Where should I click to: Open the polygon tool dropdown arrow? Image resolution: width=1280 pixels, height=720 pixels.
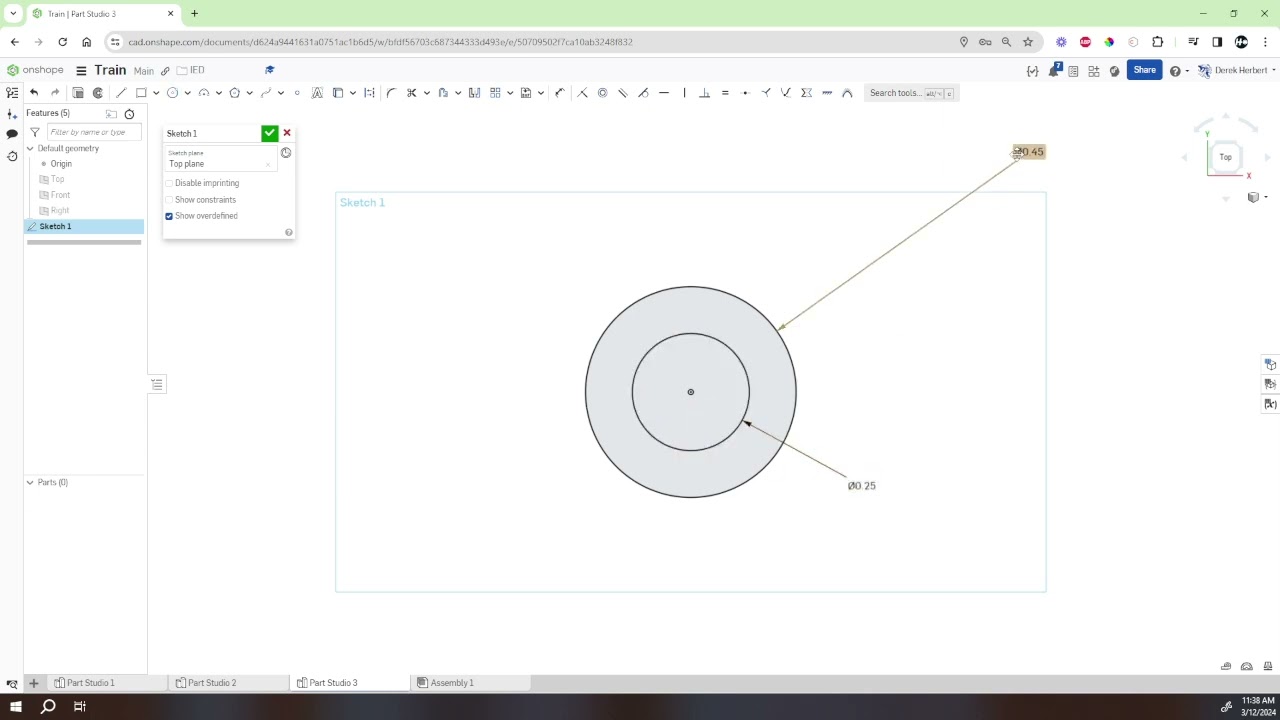pyautogui.click(x=249, y=93)
